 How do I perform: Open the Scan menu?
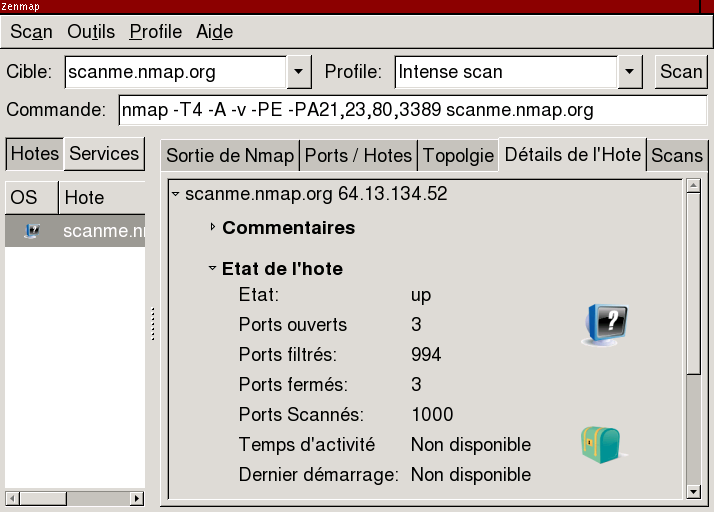pyautogui.click(x=31, y=32)
